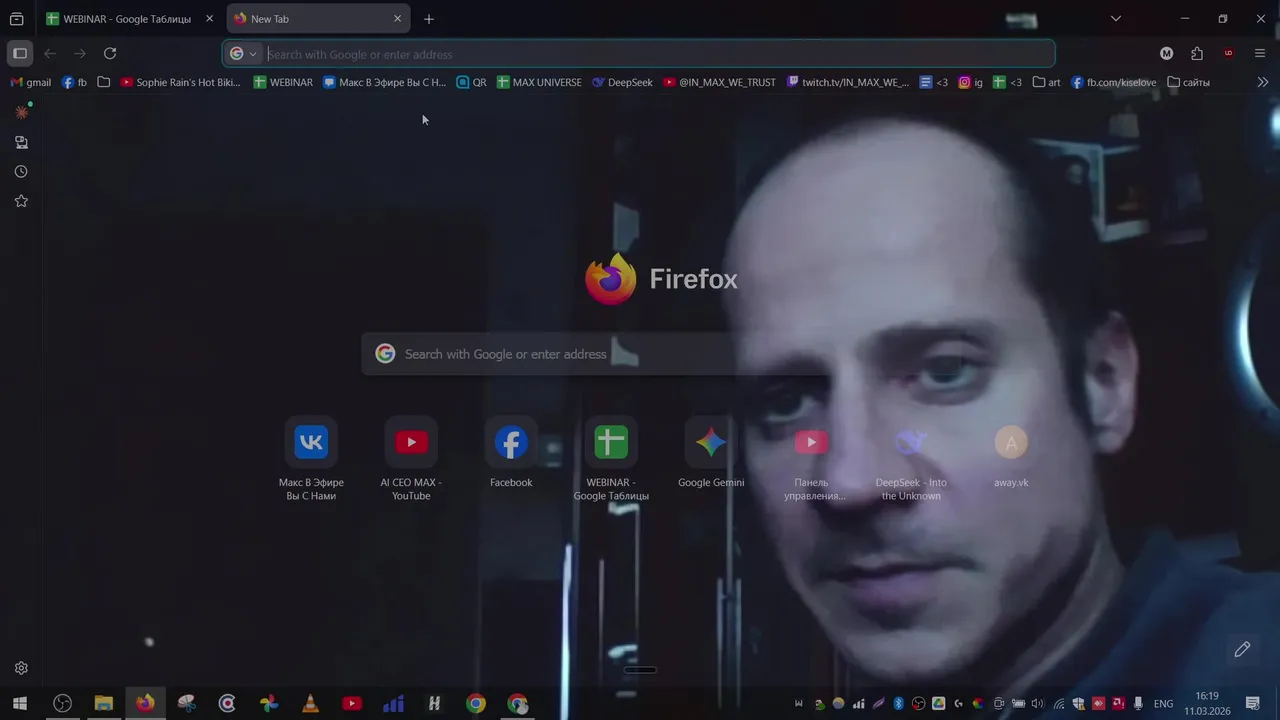Open the uBlock extension toolbar icon
The height and width of the screenshot is (720, 1280).
[1228, 54]
